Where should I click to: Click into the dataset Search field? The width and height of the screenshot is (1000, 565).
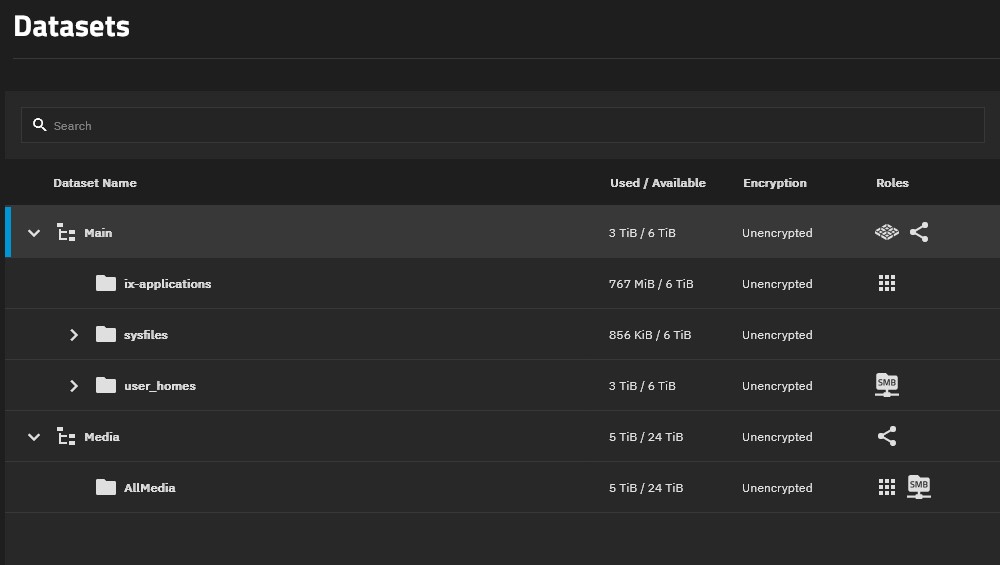coord(500,125)
